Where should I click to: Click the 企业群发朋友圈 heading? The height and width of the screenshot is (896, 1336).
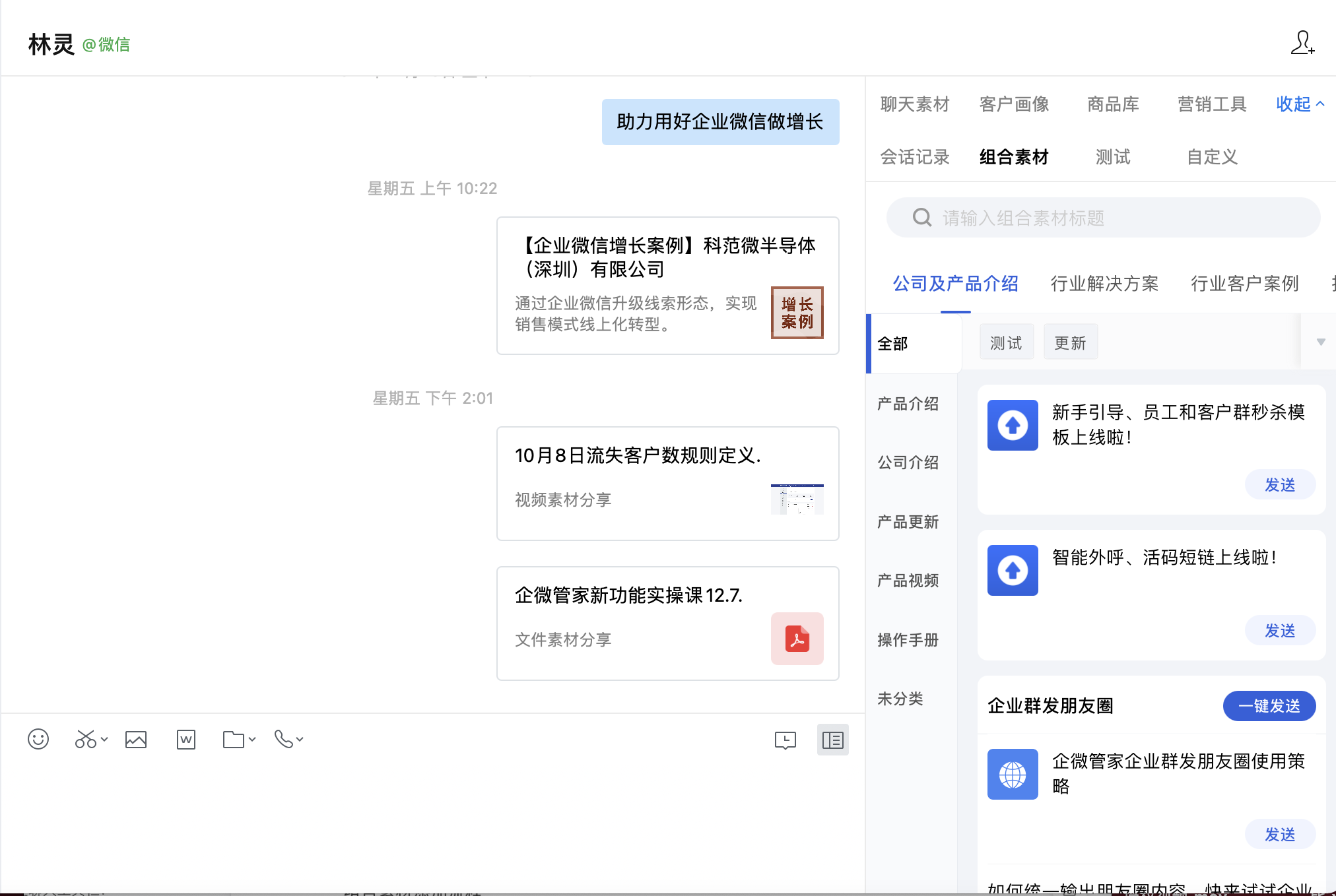coord(1050,706)
